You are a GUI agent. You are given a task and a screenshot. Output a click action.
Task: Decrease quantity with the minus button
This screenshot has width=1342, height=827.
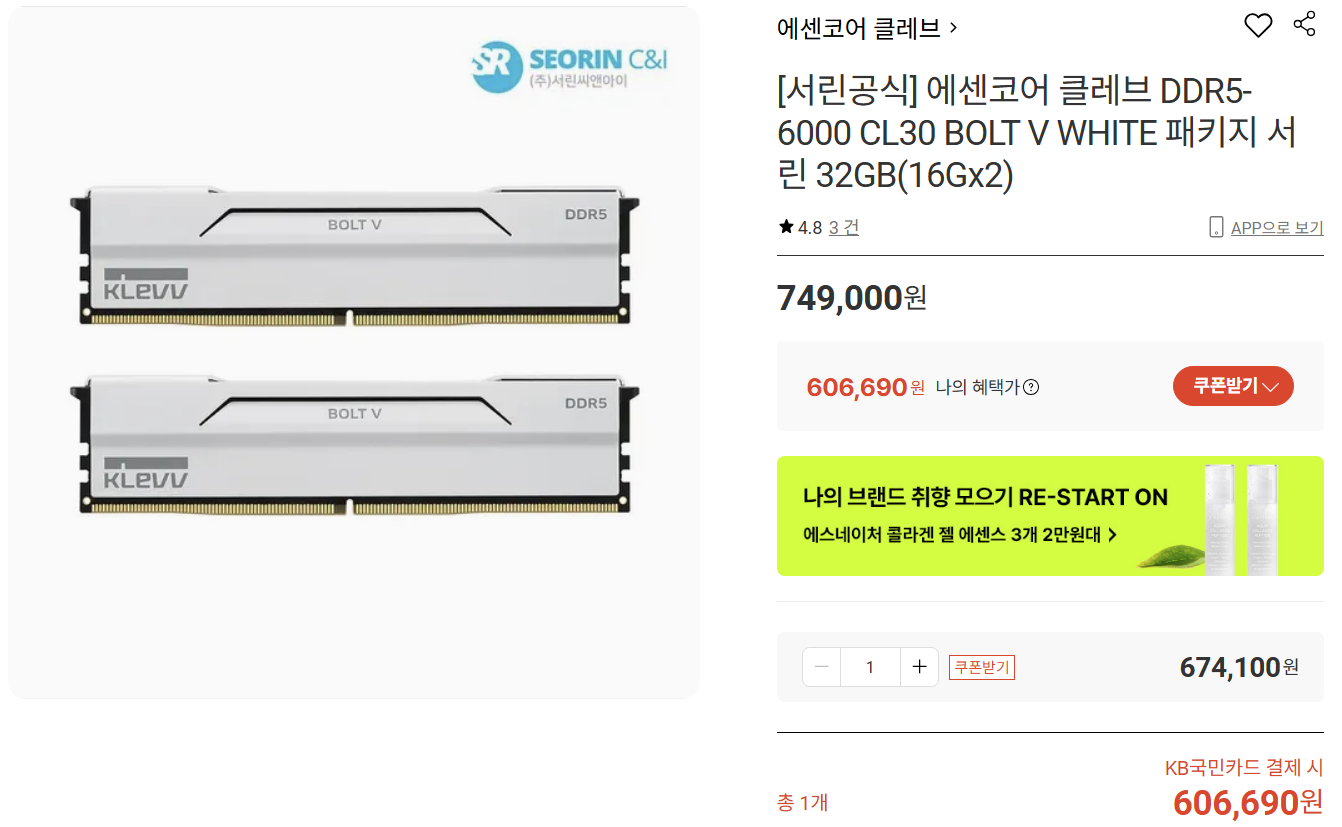821,667
